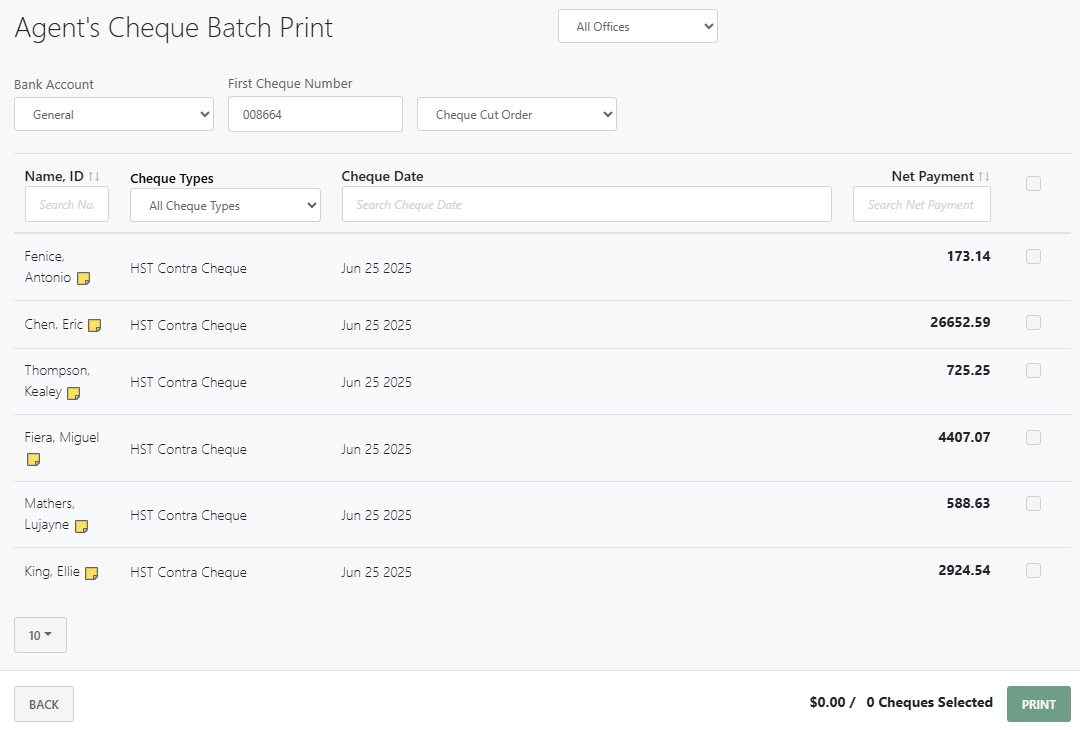Click the green PRINT button

point(1038,705)
